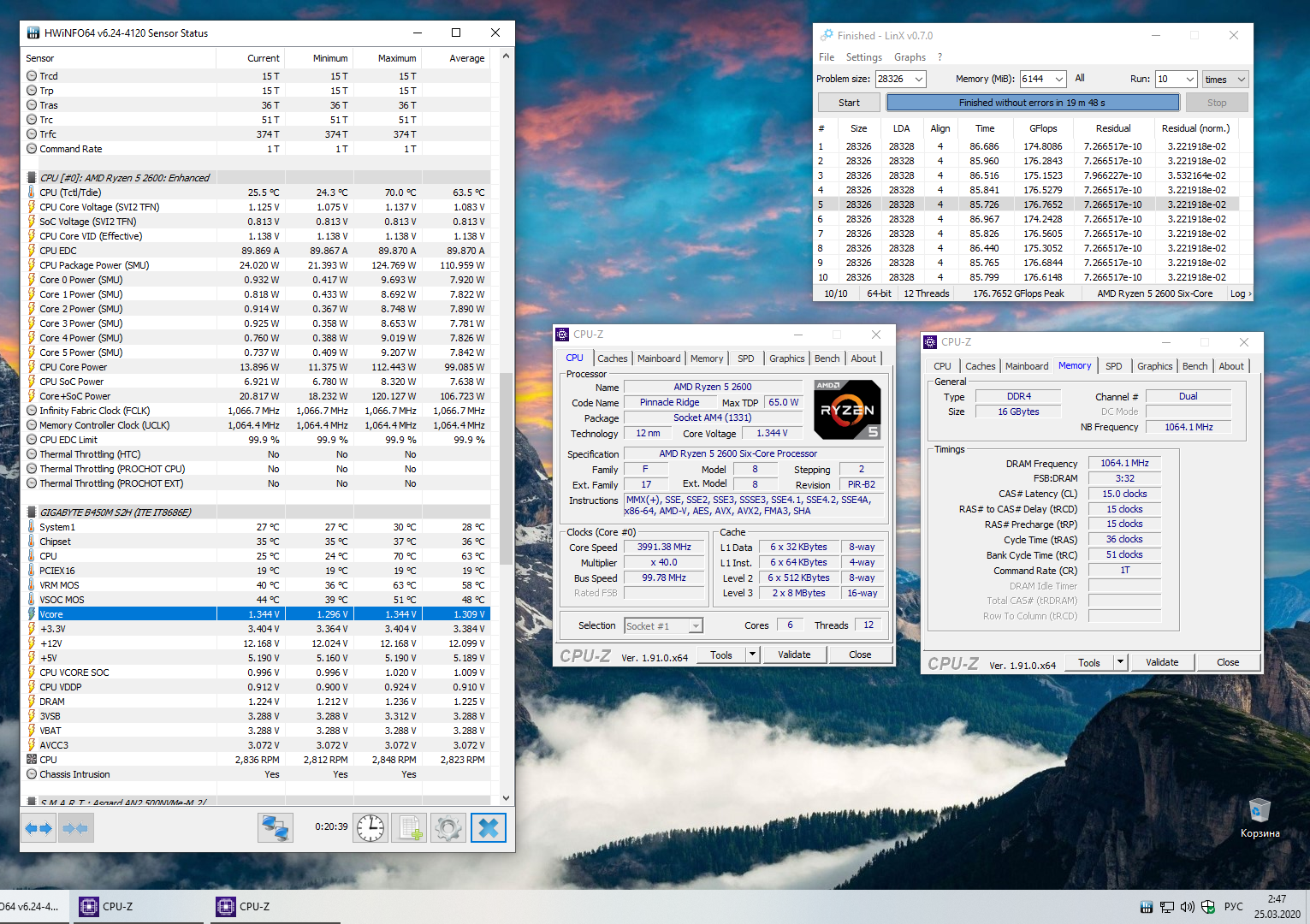Open the LinX File menu
This screenshot has width=1310, height=924.
827,57
